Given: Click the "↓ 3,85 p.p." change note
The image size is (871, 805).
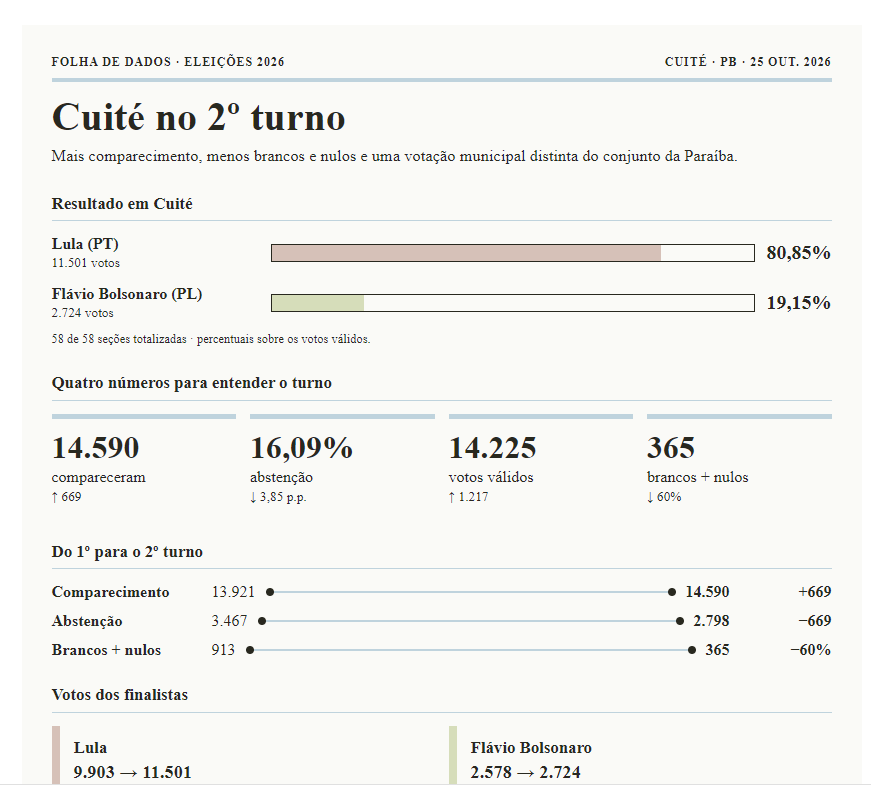Looking at the screenshot, I should coord(278,497).
